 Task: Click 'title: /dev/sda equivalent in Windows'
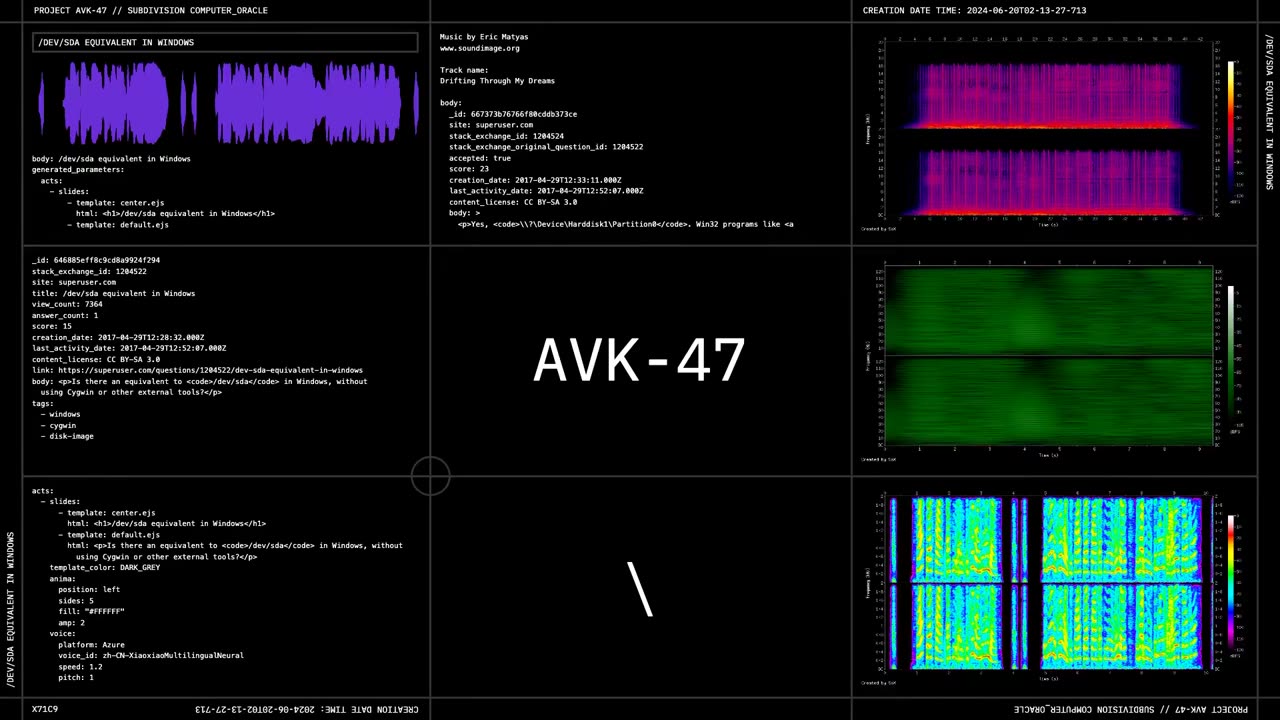point(113,293)
